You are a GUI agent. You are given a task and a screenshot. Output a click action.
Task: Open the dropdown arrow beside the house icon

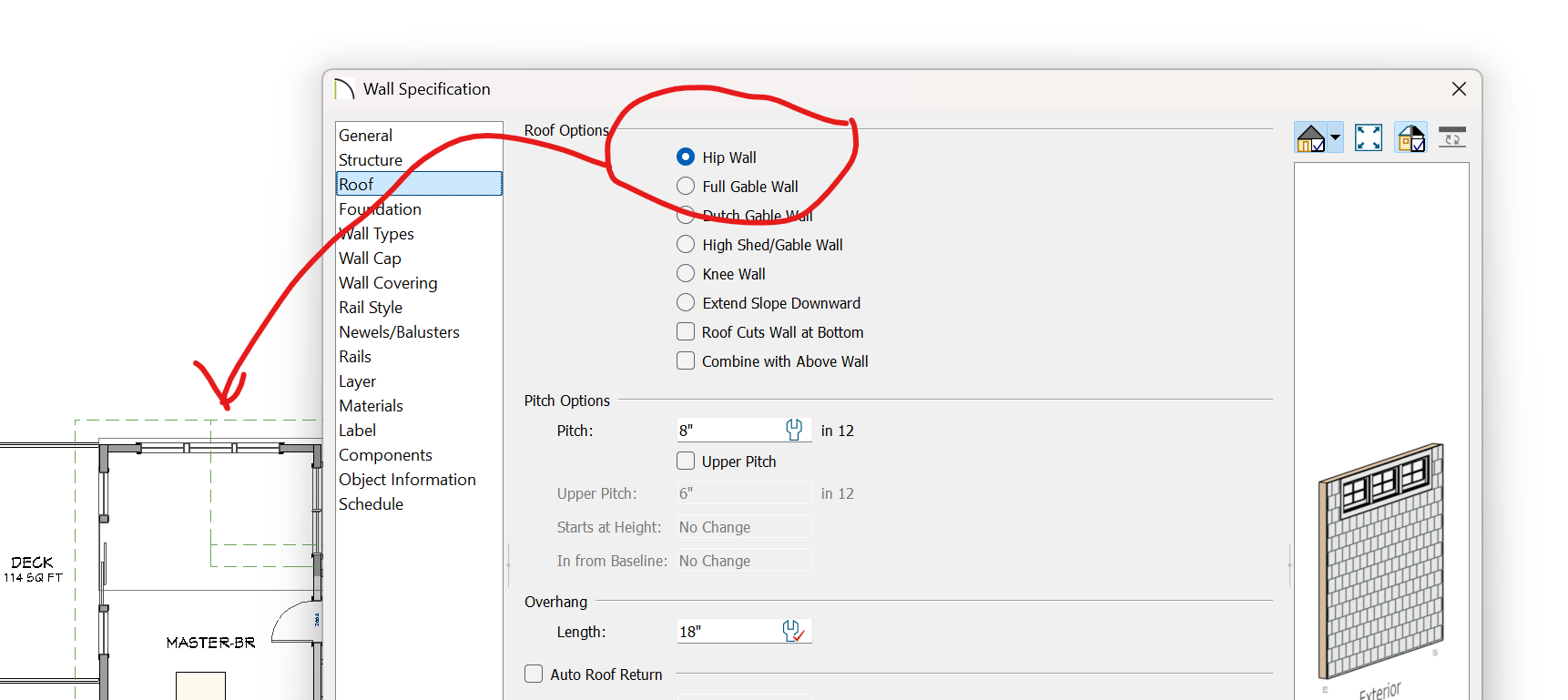point(1335,138)
